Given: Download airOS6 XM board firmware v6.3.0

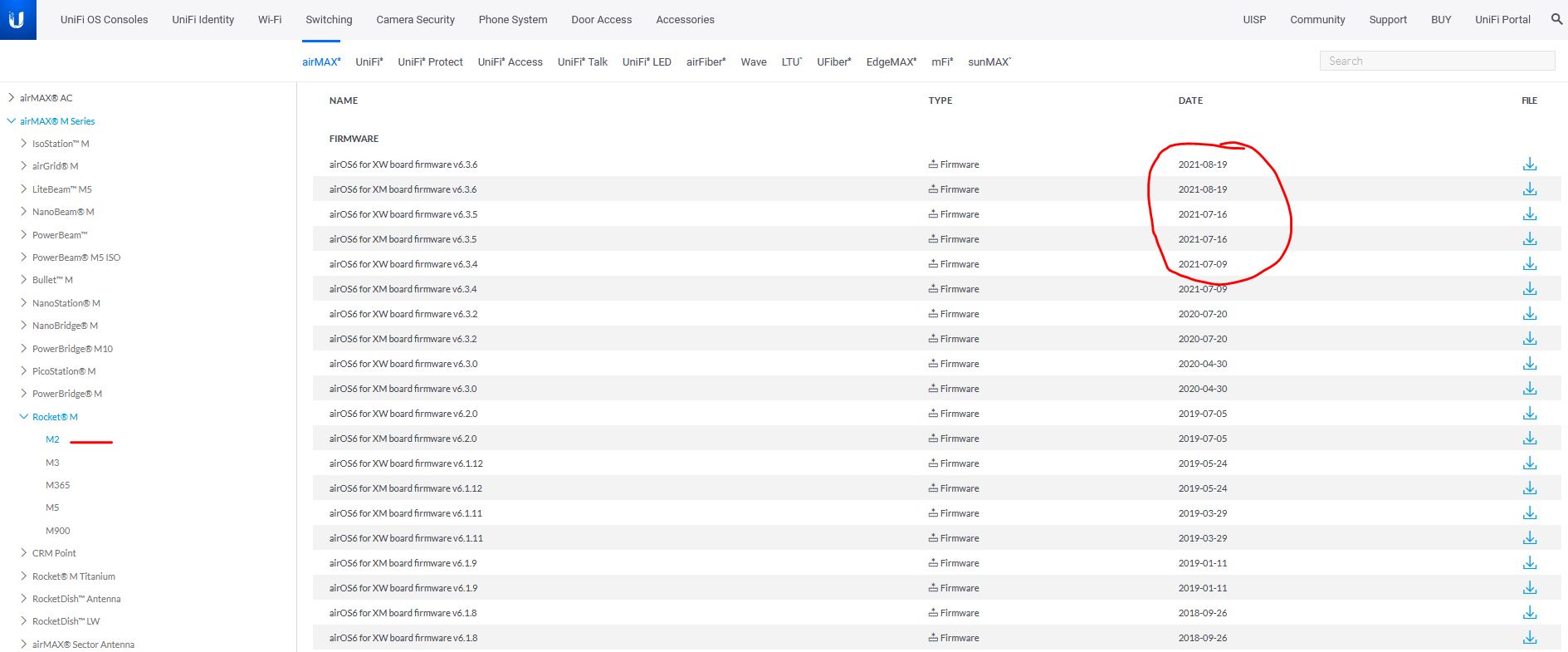Looking at the screenshot, I should click(x=1530, y=389).
